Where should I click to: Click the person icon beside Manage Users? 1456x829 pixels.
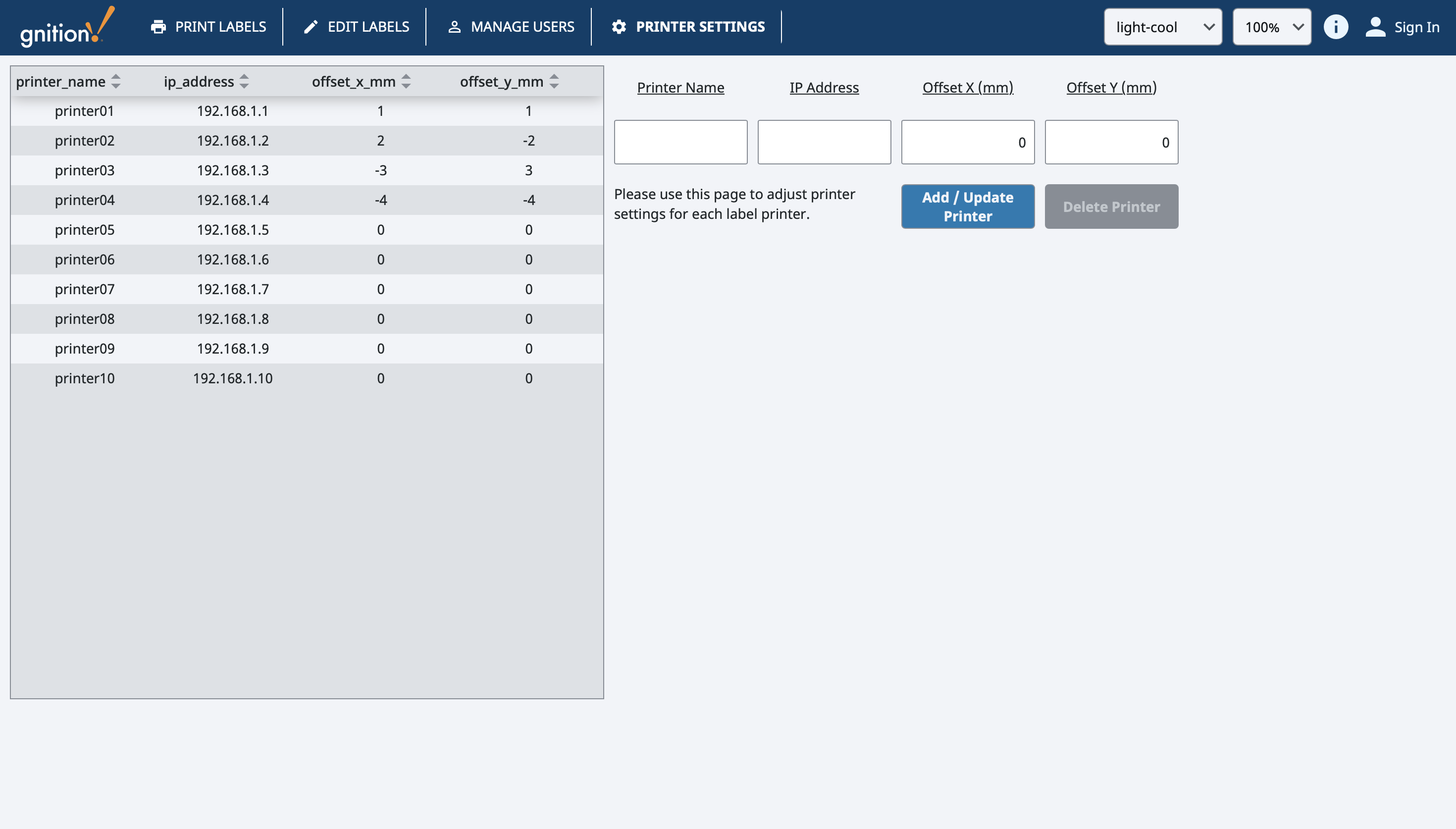coord(454,27)
